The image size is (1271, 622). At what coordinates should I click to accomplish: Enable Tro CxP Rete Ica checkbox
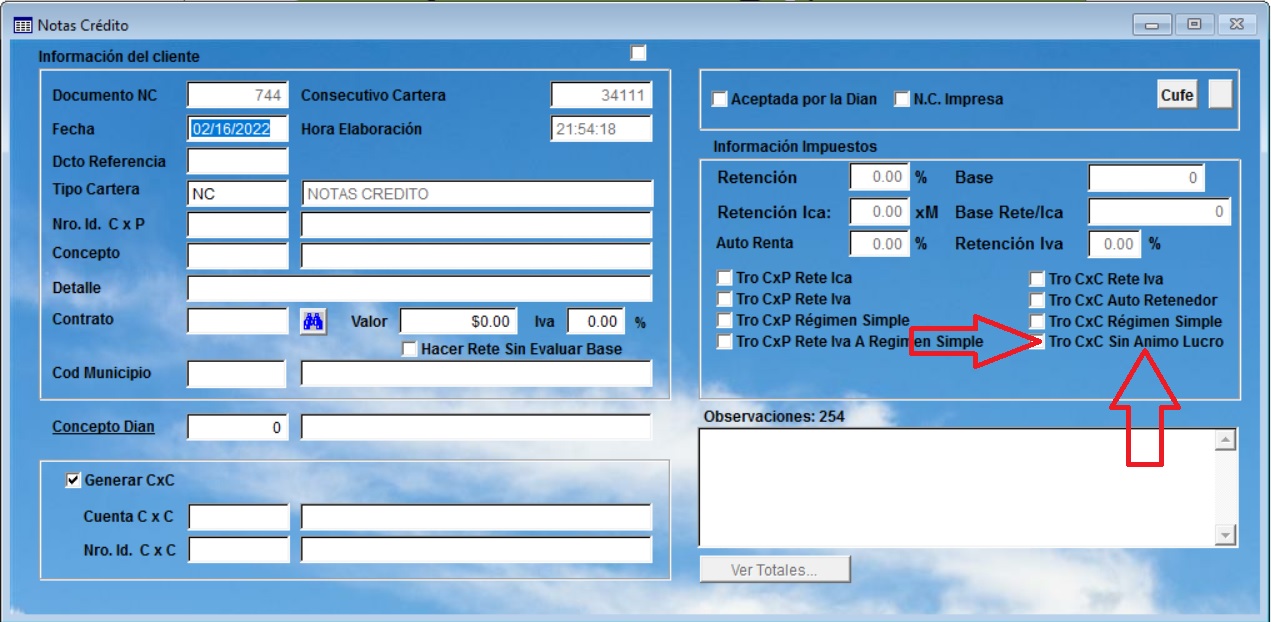(x=725, y=278)
